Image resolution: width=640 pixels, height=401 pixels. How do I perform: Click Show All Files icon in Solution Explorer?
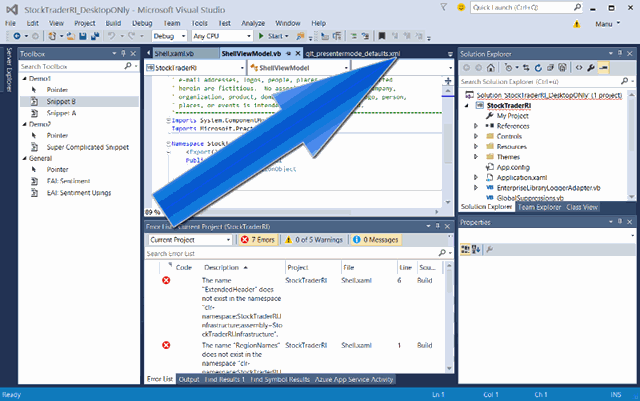click(562, 68)
